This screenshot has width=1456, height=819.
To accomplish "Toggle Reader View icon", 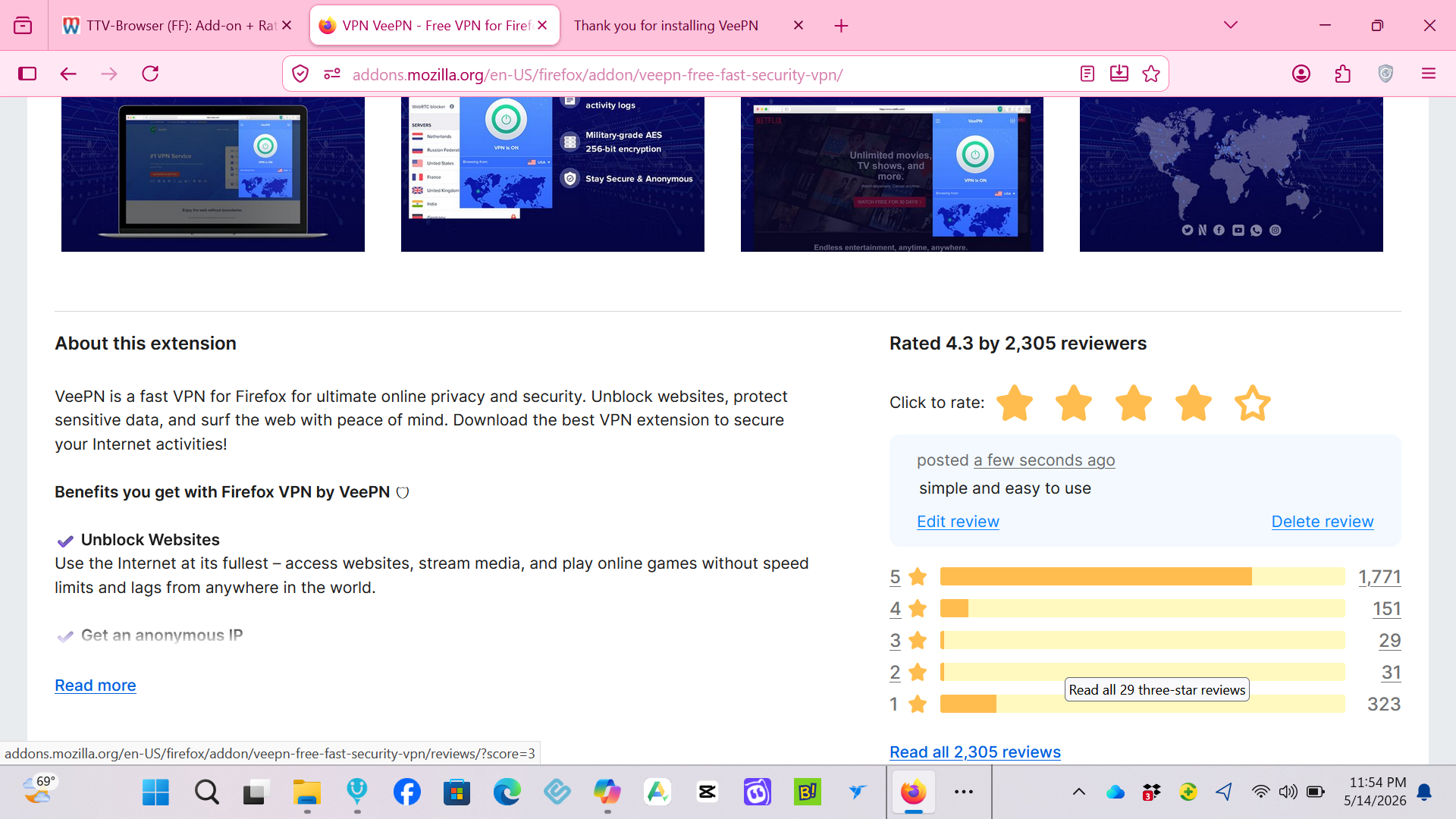I will (x=1087, y=74).
